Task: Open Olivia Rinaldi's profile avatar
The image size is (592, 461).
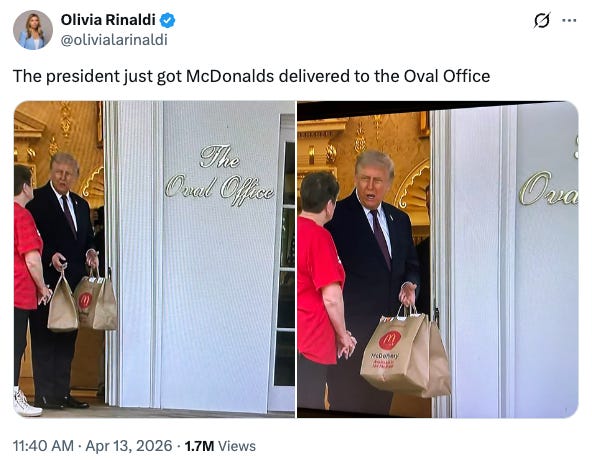Action: pyautogui.click(x=33, y=30)
